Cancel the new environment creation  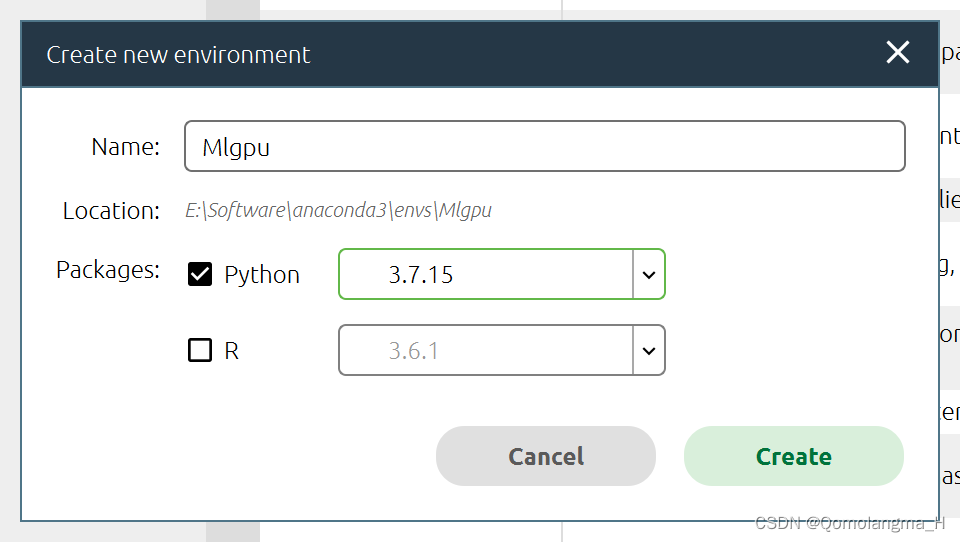pyautogui.click(x=546, y=456)
